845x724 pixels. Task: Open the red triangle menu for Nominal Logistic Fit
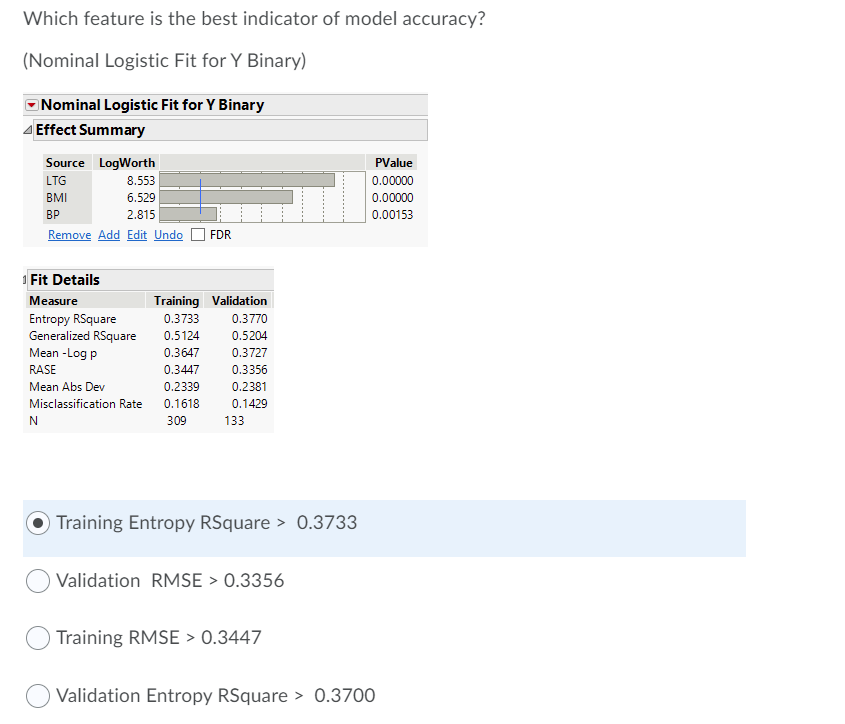(x=31, y=104)
